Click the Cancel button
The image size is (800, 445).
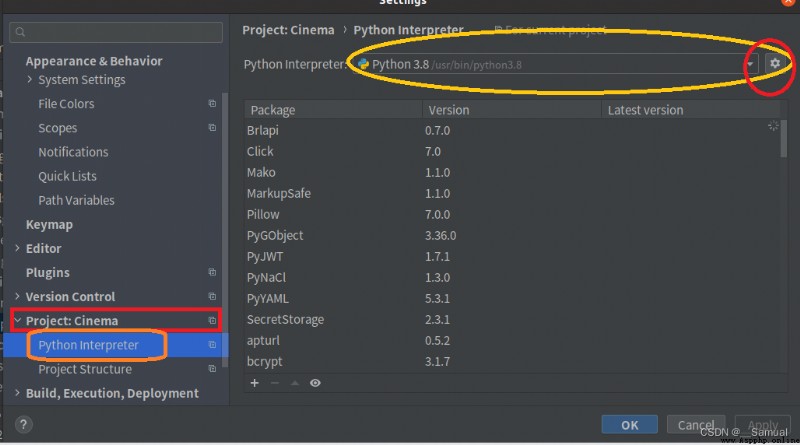point(696,425)
